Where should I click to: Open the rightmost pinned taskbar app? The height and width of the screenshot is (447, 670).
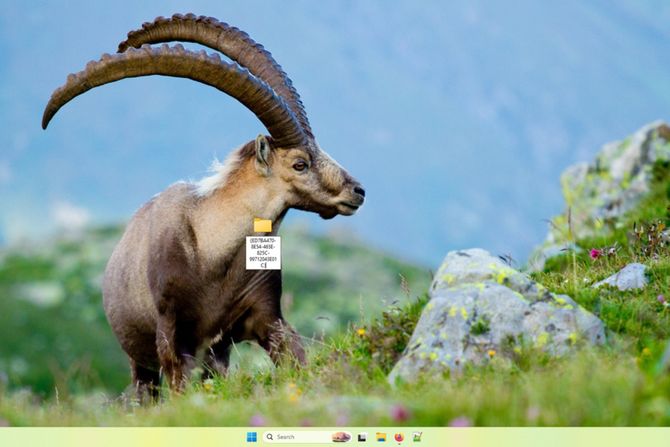[417, 437]
